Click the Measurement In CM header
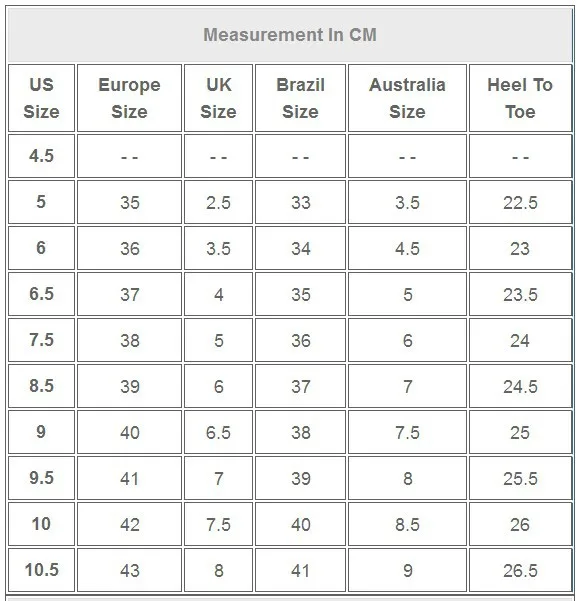The height and width of the screenshot is (601, 577). [290, 35]
